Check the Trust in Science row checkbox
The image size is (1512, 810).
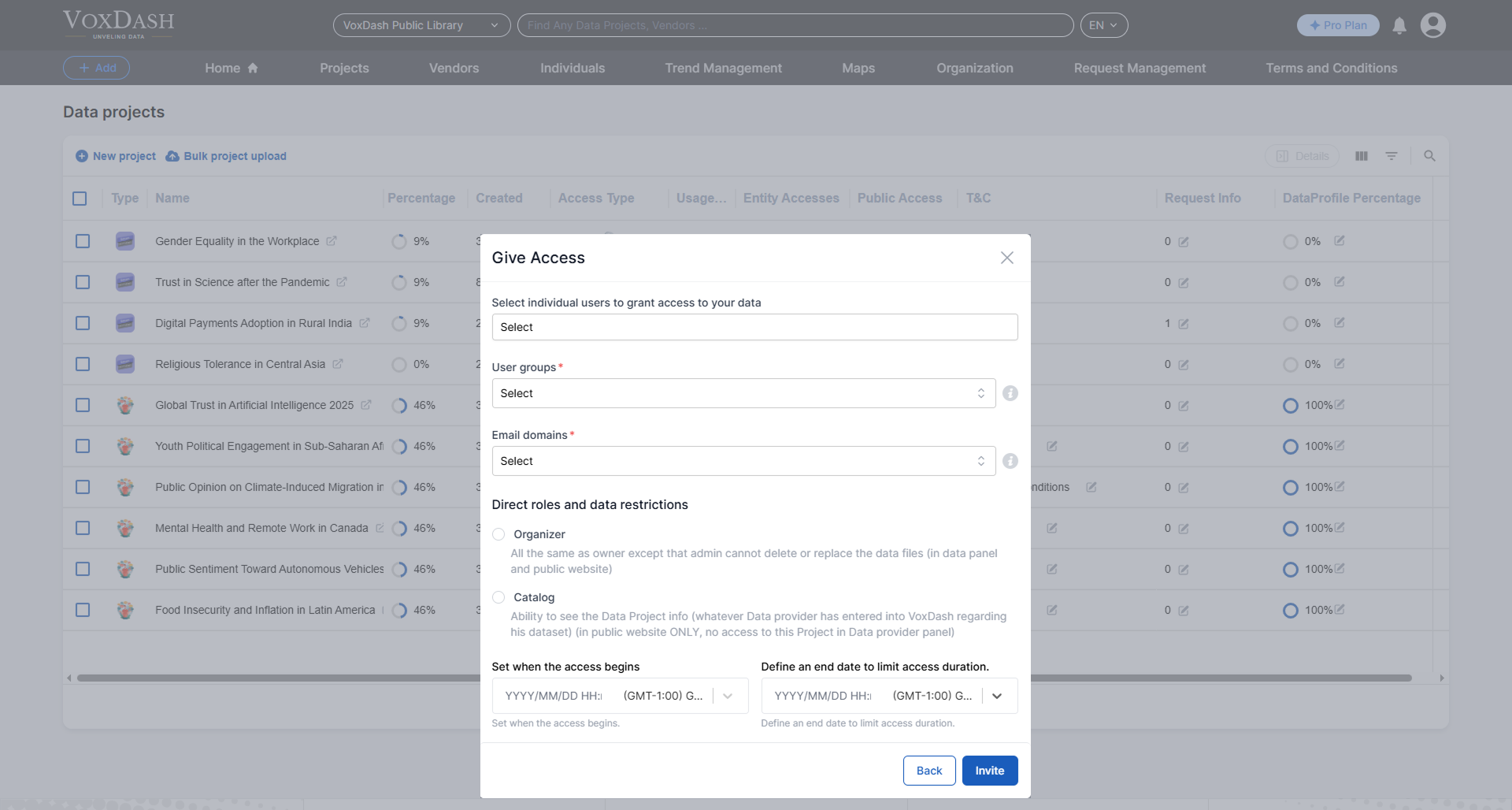click(x=83, y=282)
